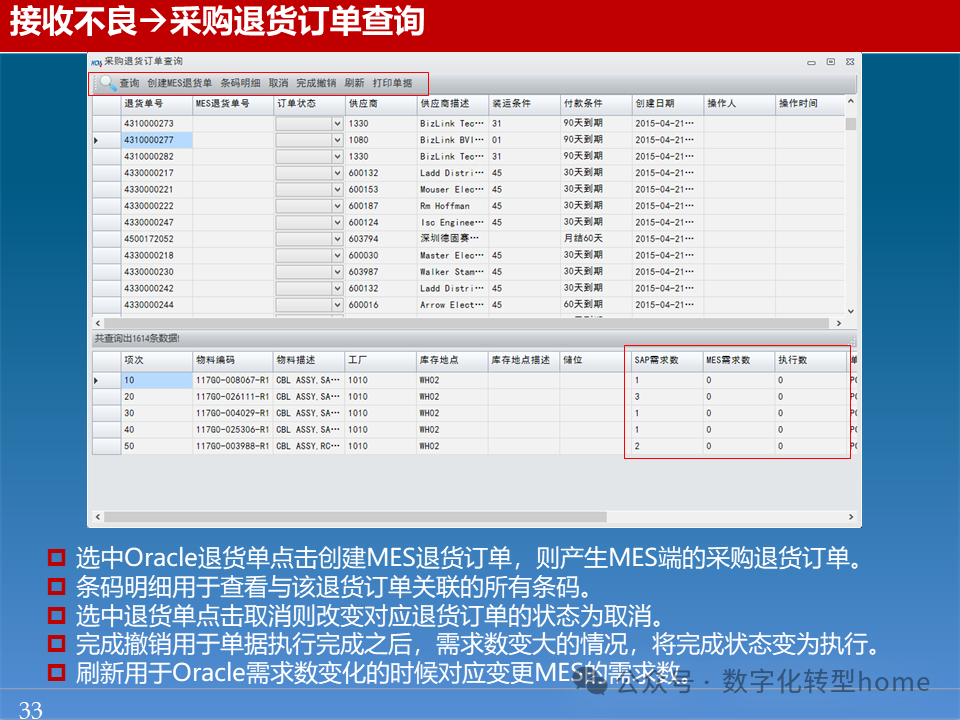960x720 pixels.
Task: Click the 供应商描述 column header
Action: pos(452,104)
